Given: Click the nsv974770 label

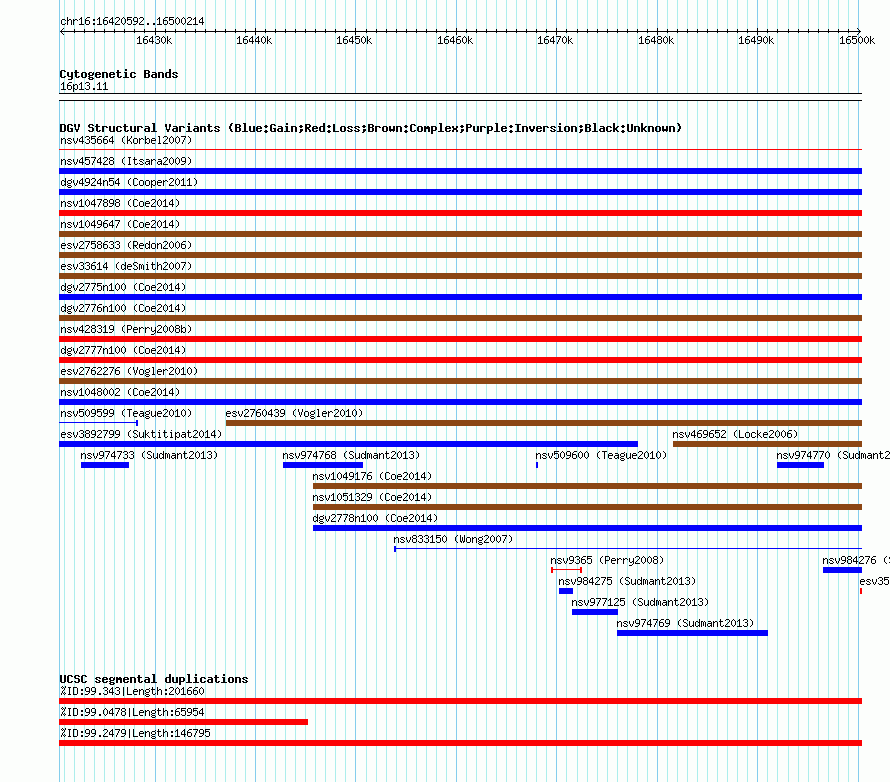Looking at the screenshot, I should click(x=833, y=455).
